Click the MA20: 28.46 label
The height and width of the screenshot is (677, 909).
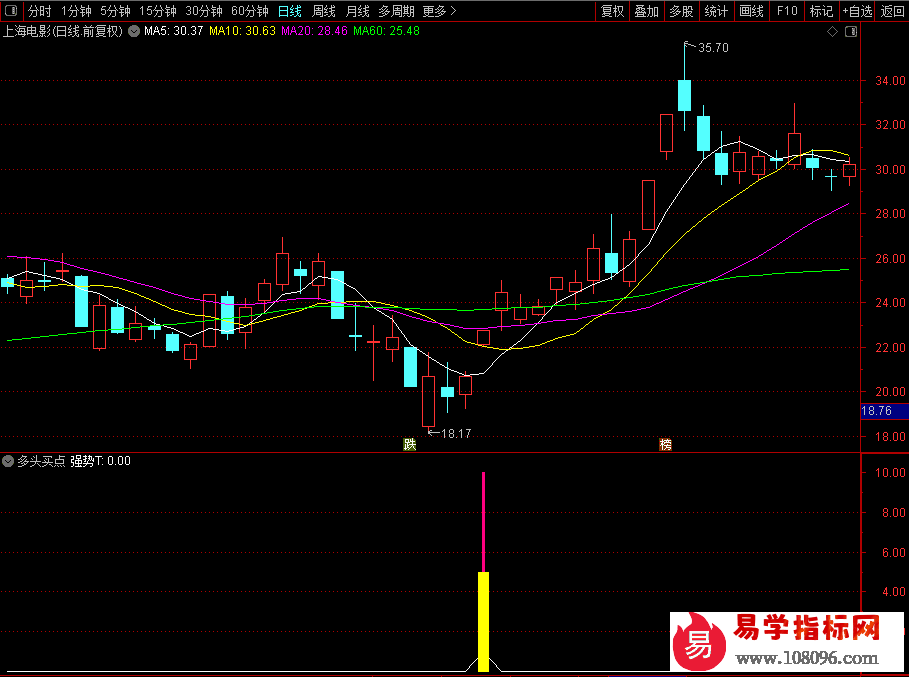[x=314, y=31]
